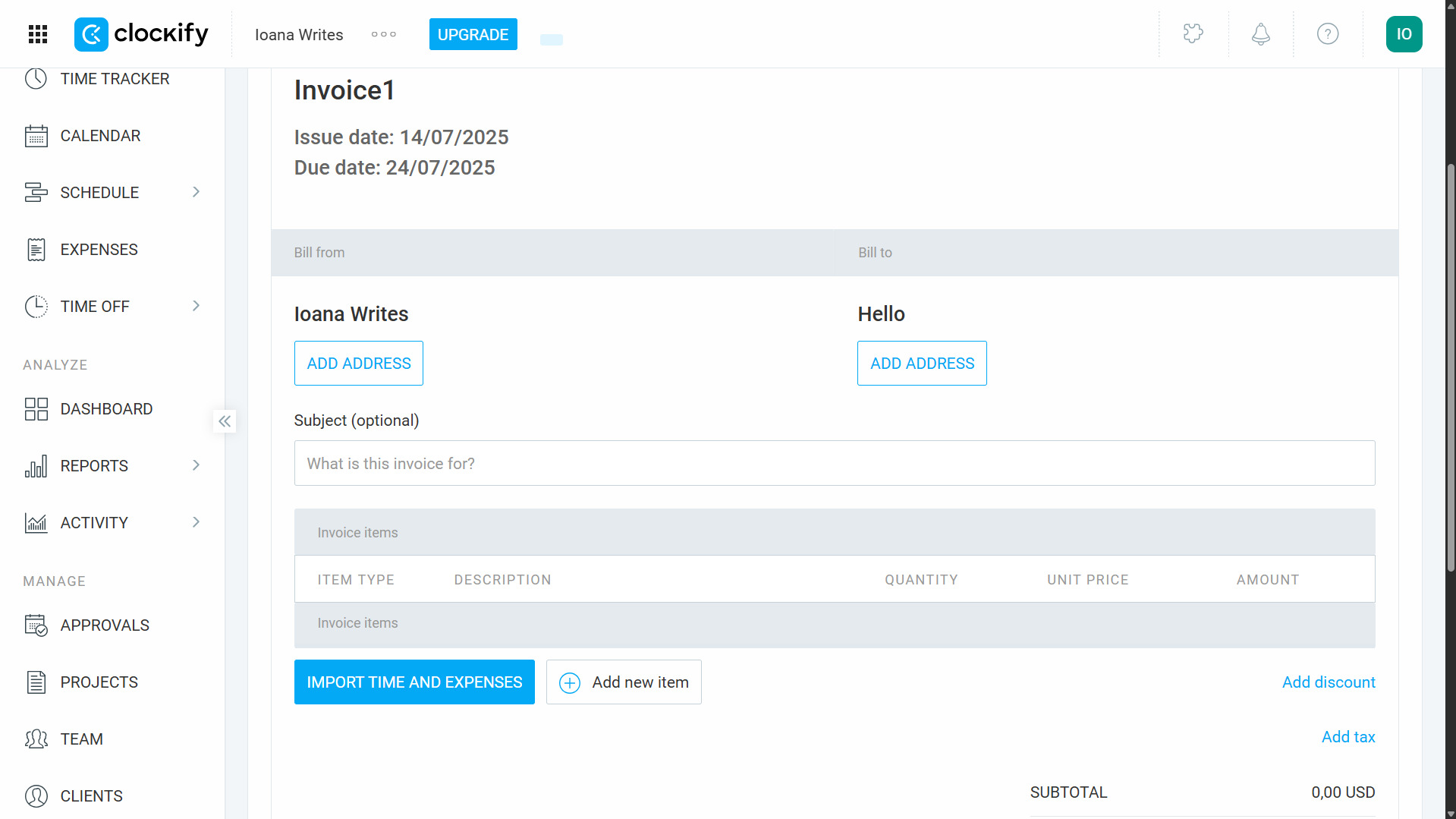Click the Add discount link
Image resolution: width=1456 pixels, height=819 pixels.
pyautogui.click(x=1328, y=682)
